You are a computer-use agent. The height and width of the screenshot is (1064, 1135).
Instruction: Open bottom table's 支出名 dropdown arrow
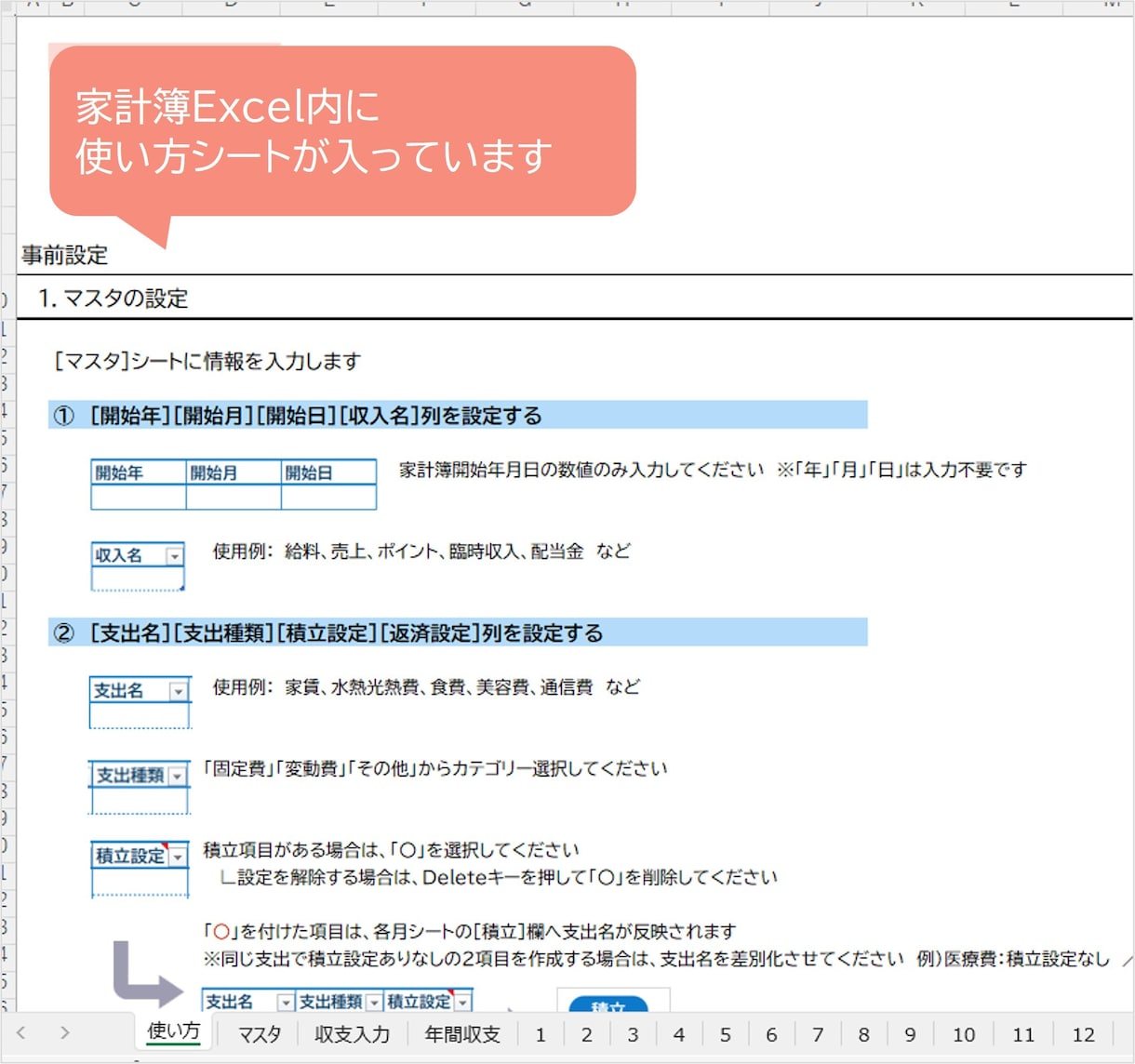pos(286,1002)
